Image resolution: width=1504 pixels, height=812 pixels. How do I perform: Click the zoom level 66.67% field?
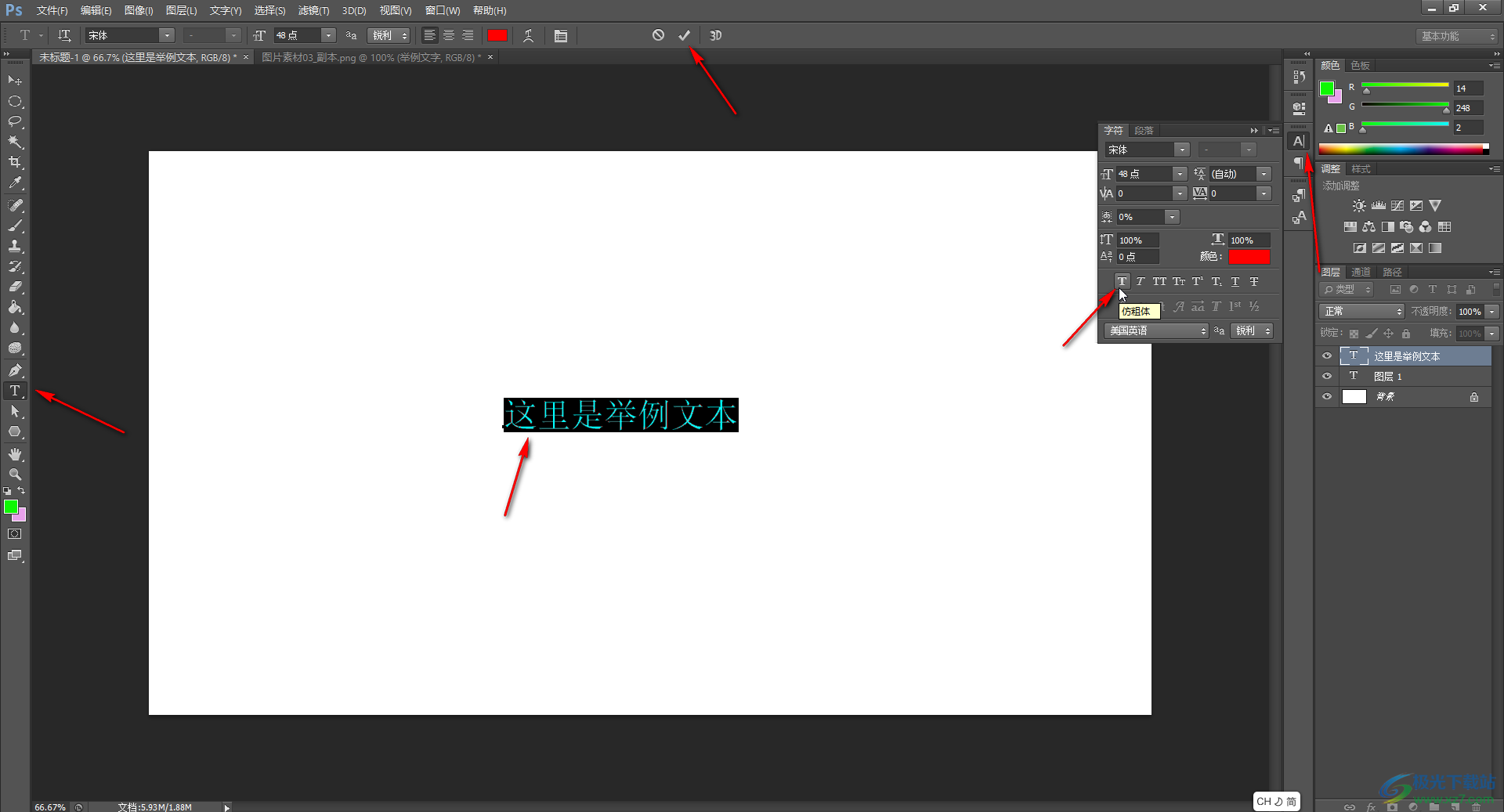pyautogui.click(x=50, y=807)
